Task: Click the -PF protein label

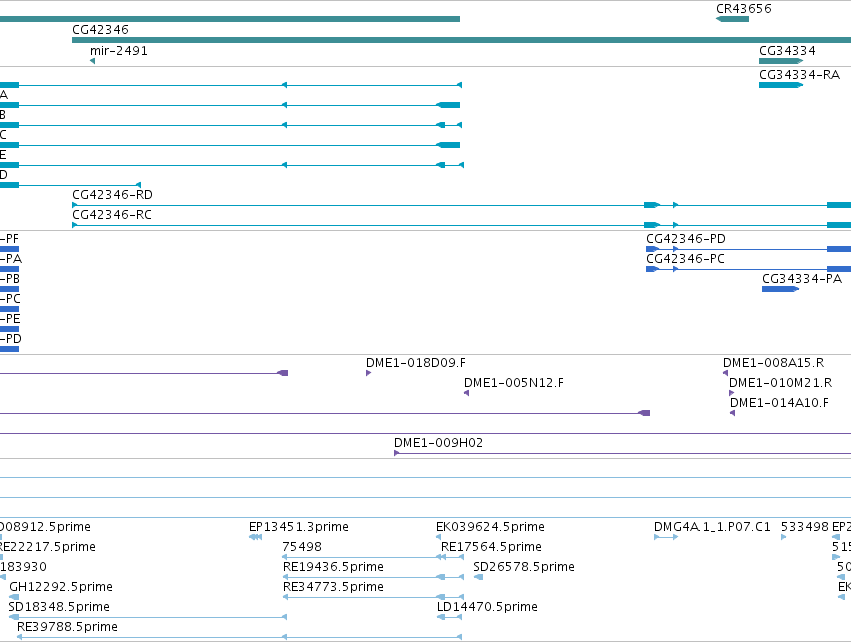Action: click(10, 239)
